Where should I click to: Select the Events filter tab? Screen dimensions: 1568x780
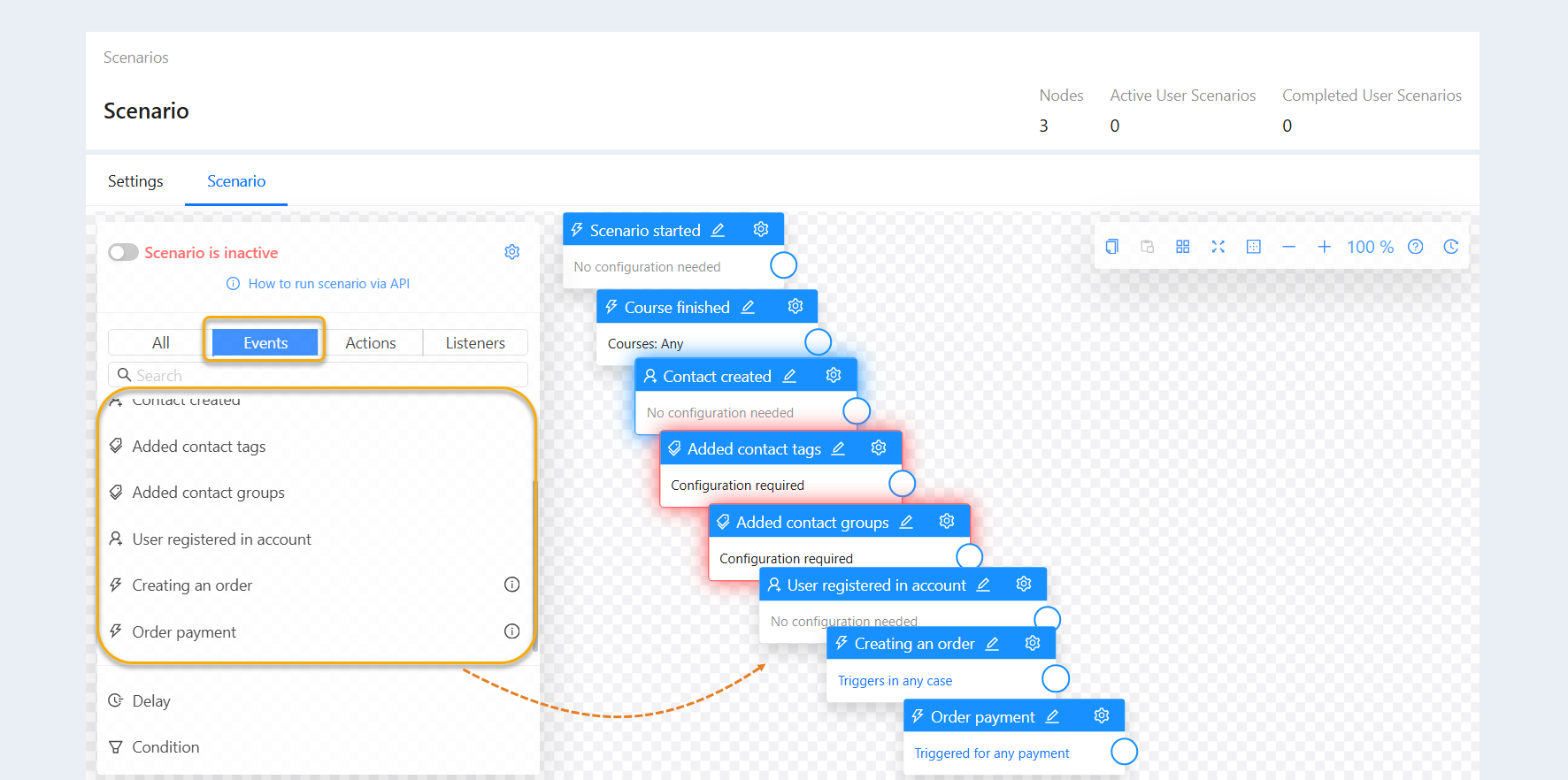265,342
